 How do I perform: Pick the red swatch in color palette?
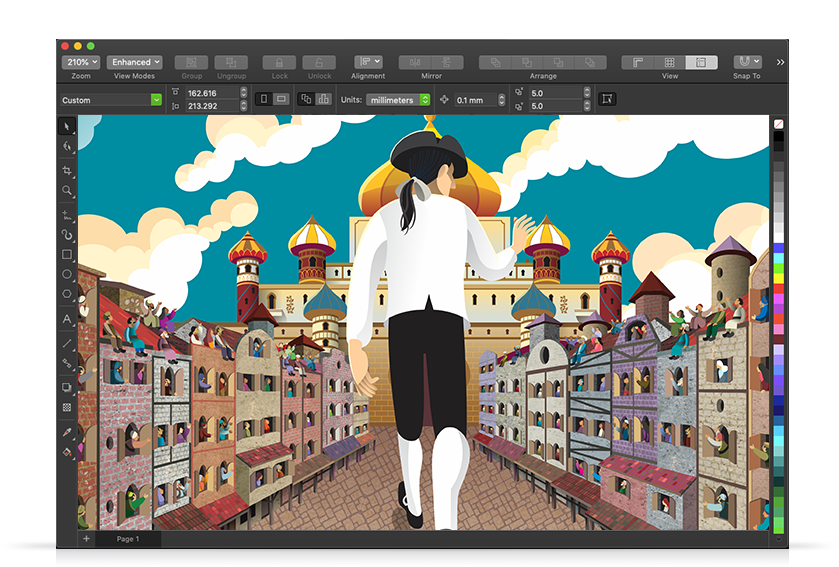click(x=779, y=289)
